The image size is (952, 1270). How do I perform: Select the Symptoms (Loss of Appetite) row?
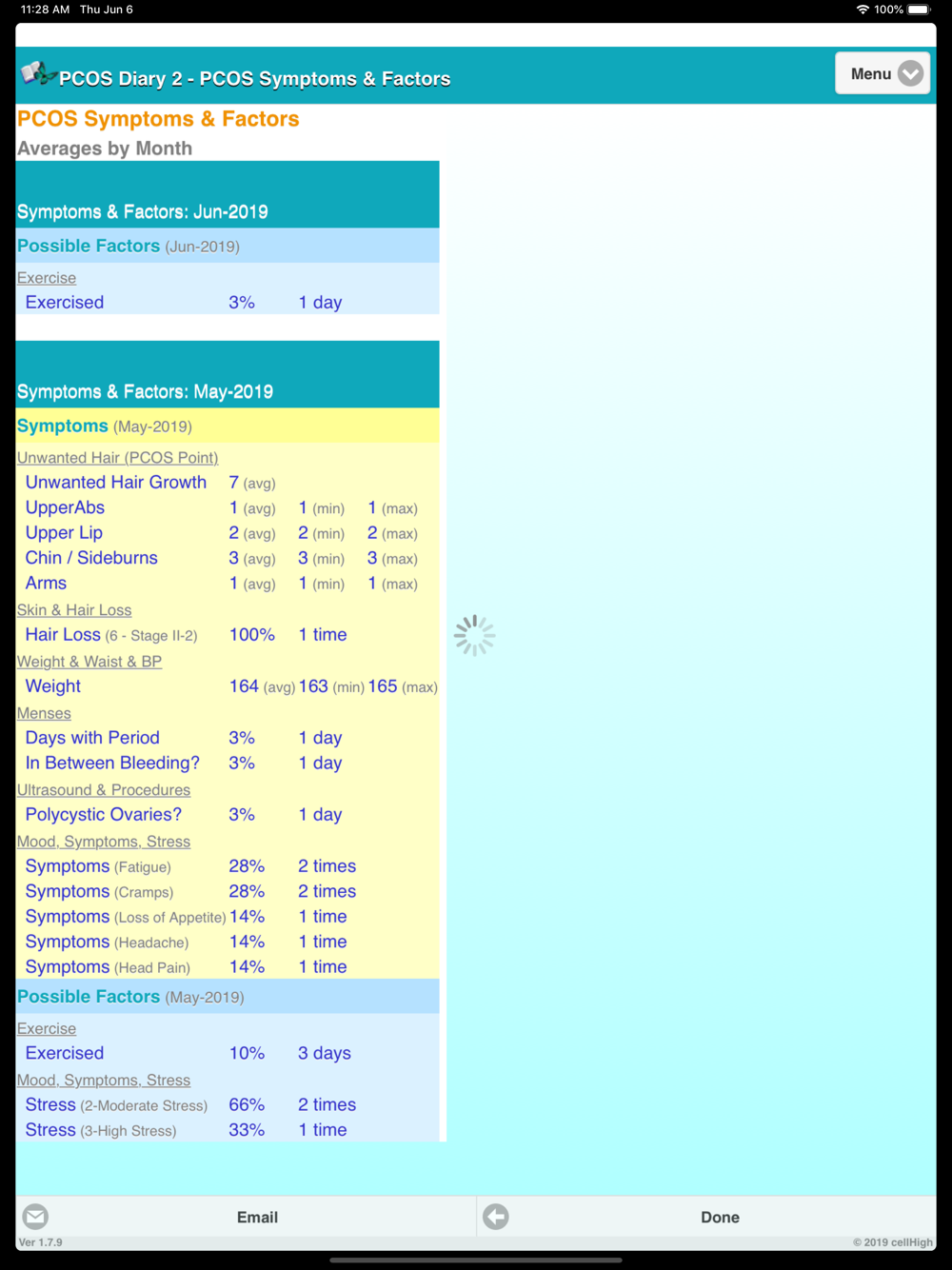tap(228, 917)
